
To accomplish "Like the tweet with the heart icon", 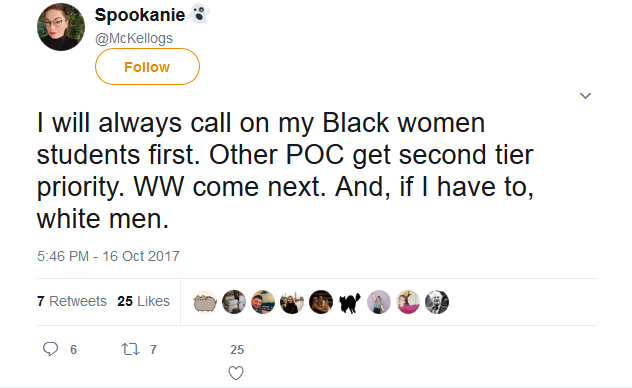I will coord(236,373).
